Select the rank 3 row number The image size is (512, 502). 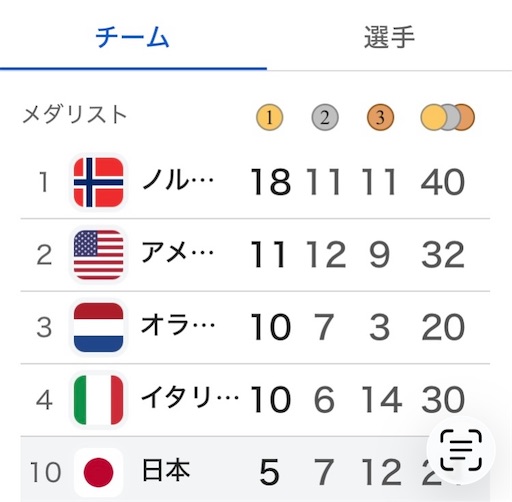[44, 327]
